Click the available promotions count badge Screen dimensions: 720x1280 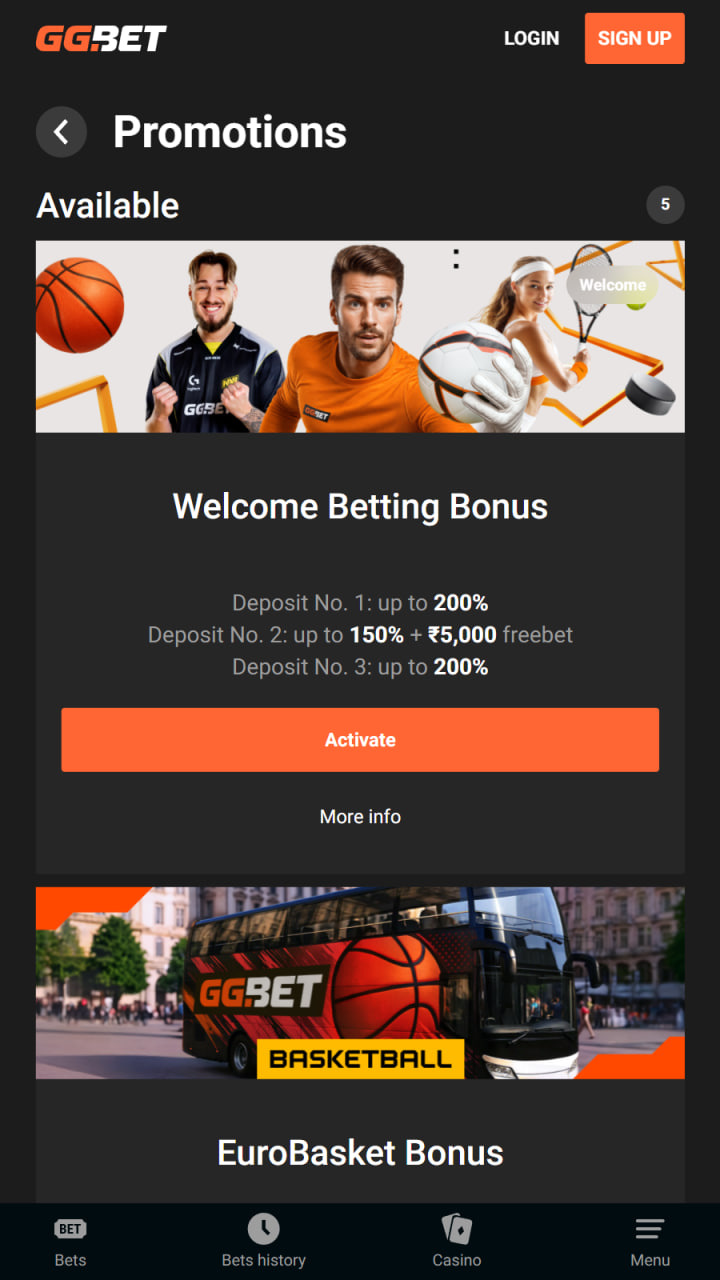click(x=665, y=205)
